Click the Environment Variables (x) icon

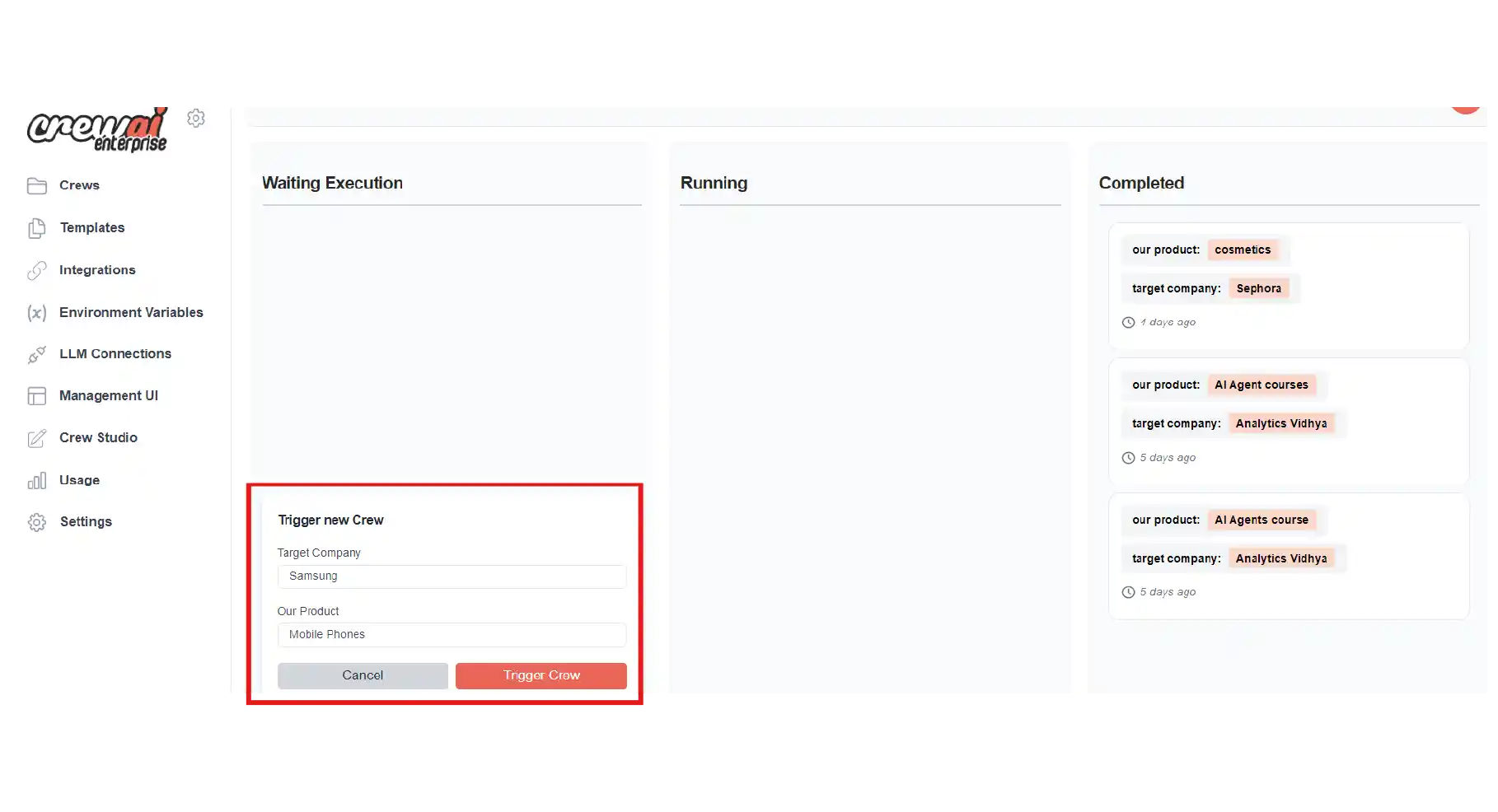coord(37,313)
